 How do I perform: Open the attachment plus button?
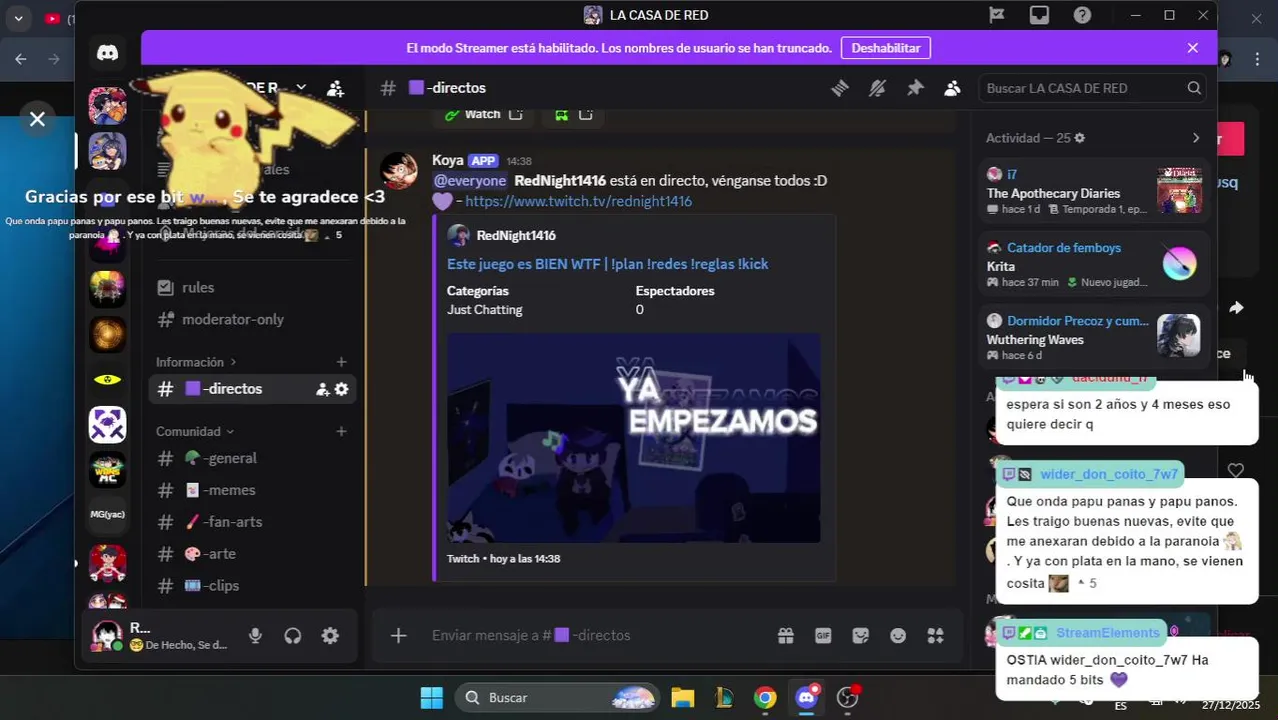pos(398,635)
